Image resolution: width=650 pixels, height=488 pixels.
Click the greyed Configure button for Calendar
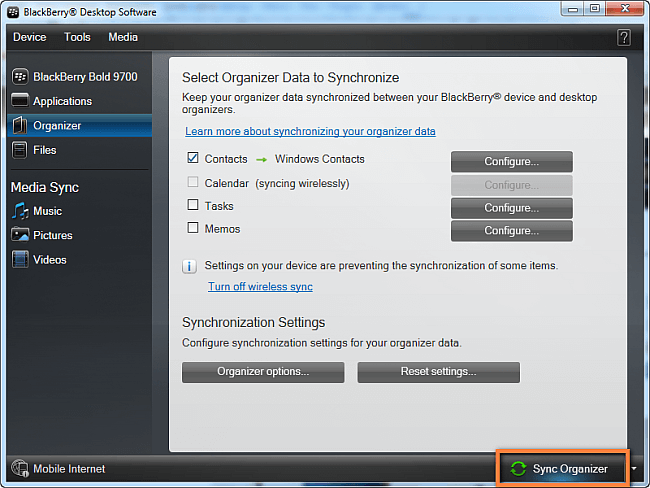coord(512,185)
